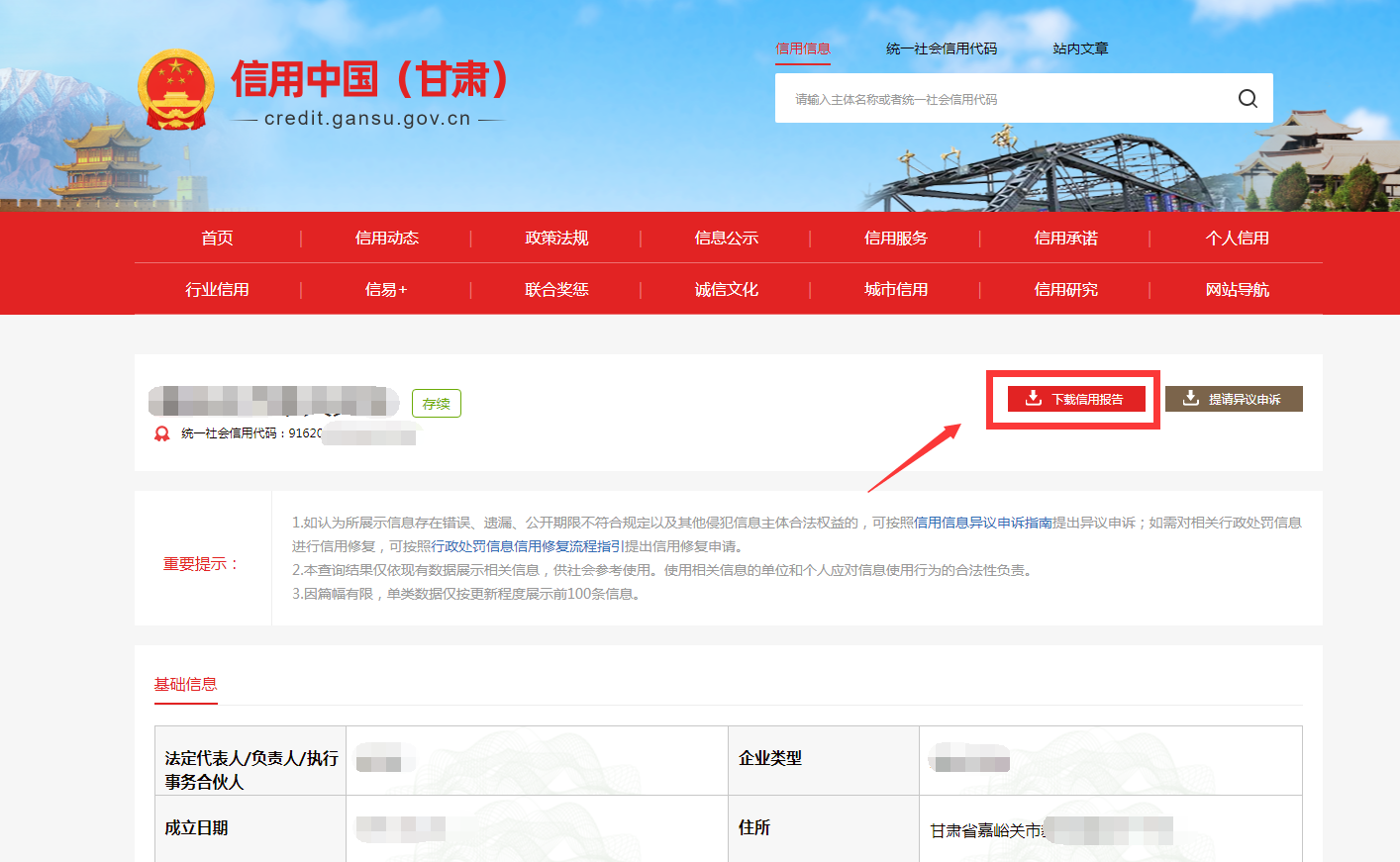
Task: Select the 基础信息 tab
Action: (x=185, y=684)
